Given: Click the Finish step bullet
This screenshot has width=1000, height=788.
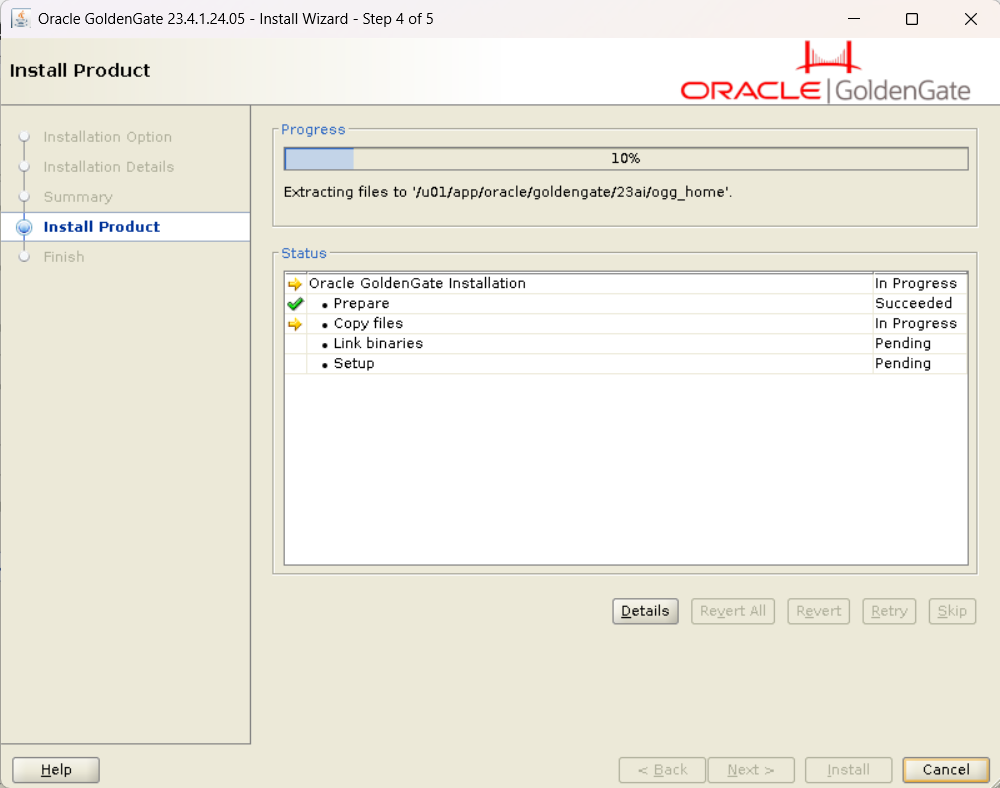Looking at the screenshot, I should pyautogui.click(x=25, y=257).
